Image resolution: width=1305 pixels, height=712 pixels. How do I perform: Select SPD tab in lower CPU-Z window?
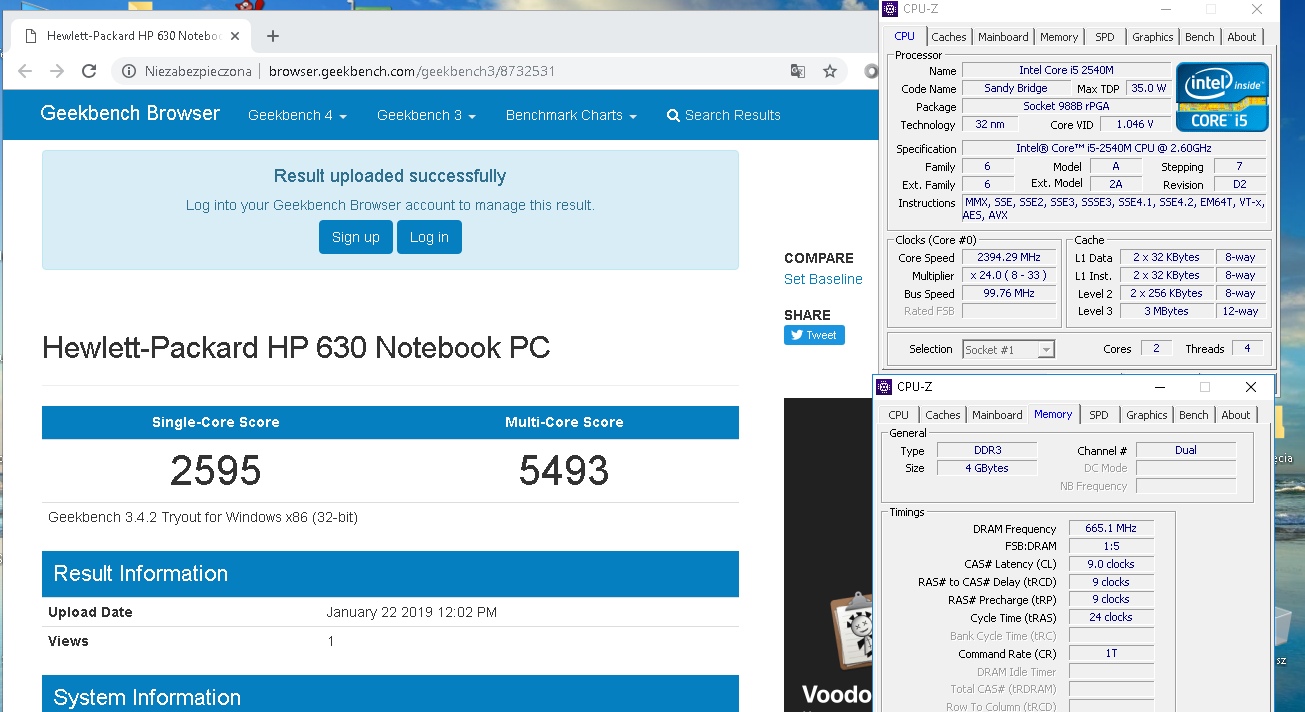click(1099, 415)
